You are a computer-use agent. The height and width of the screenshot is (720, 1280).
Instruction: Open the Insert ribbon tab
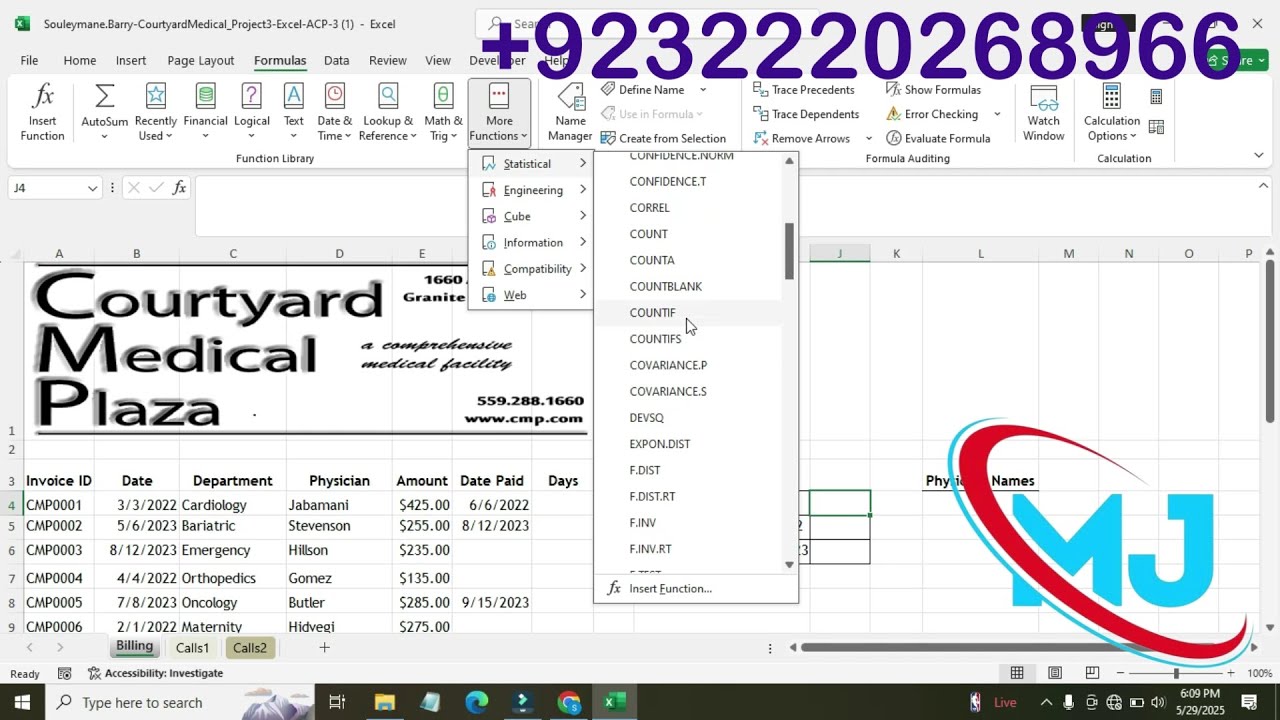(131, 61)
